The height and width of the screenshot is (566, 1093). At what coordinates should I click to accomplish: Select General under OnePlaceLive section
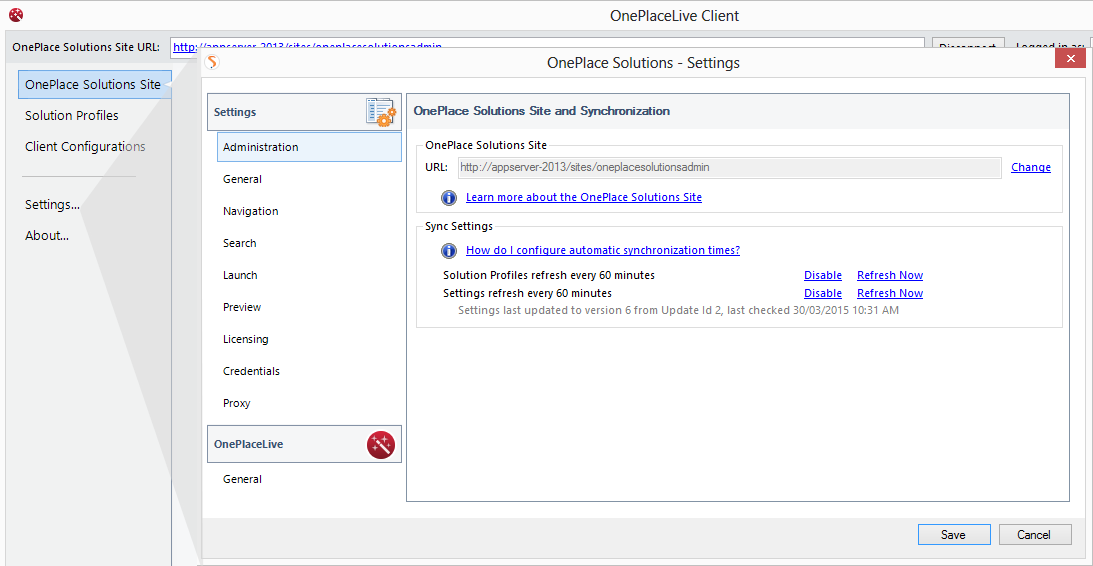coord(243,479)
